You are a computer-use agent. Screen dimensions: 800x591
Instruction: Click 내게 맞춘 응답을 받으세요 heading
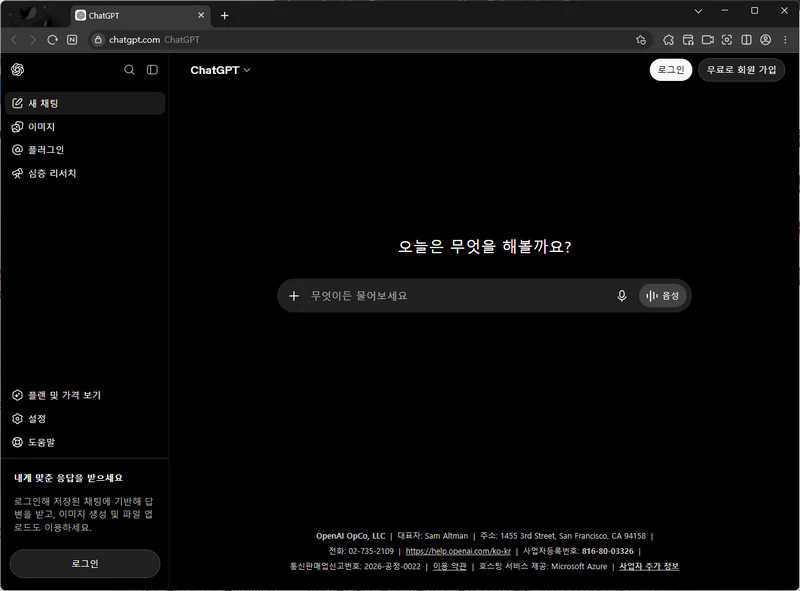click(68, 478)
